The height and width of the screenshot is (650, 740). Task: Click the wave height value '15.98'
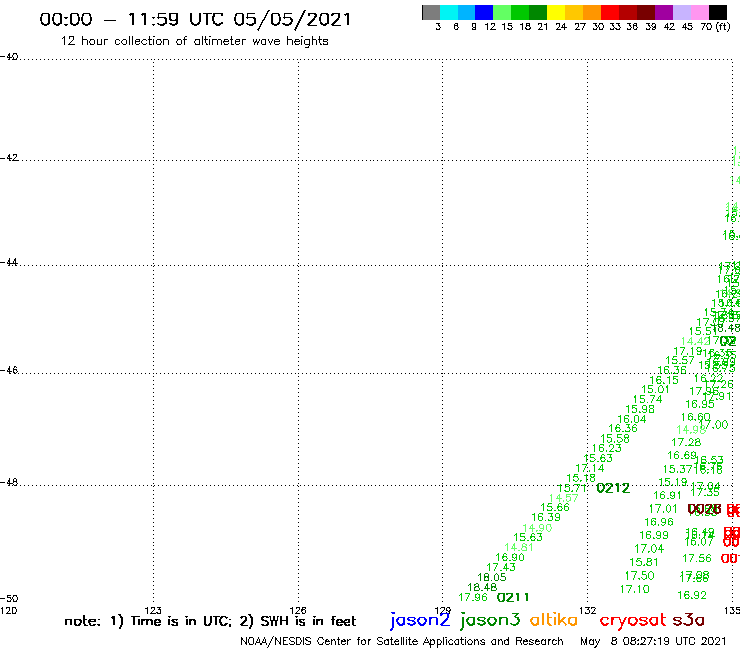click(x=640, y=409)
